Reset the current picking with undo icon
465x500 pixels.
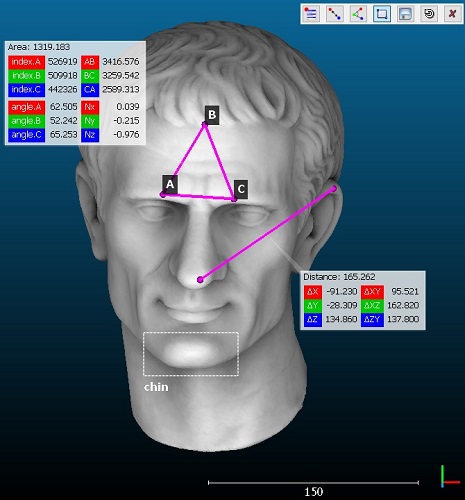click(429, 14)
